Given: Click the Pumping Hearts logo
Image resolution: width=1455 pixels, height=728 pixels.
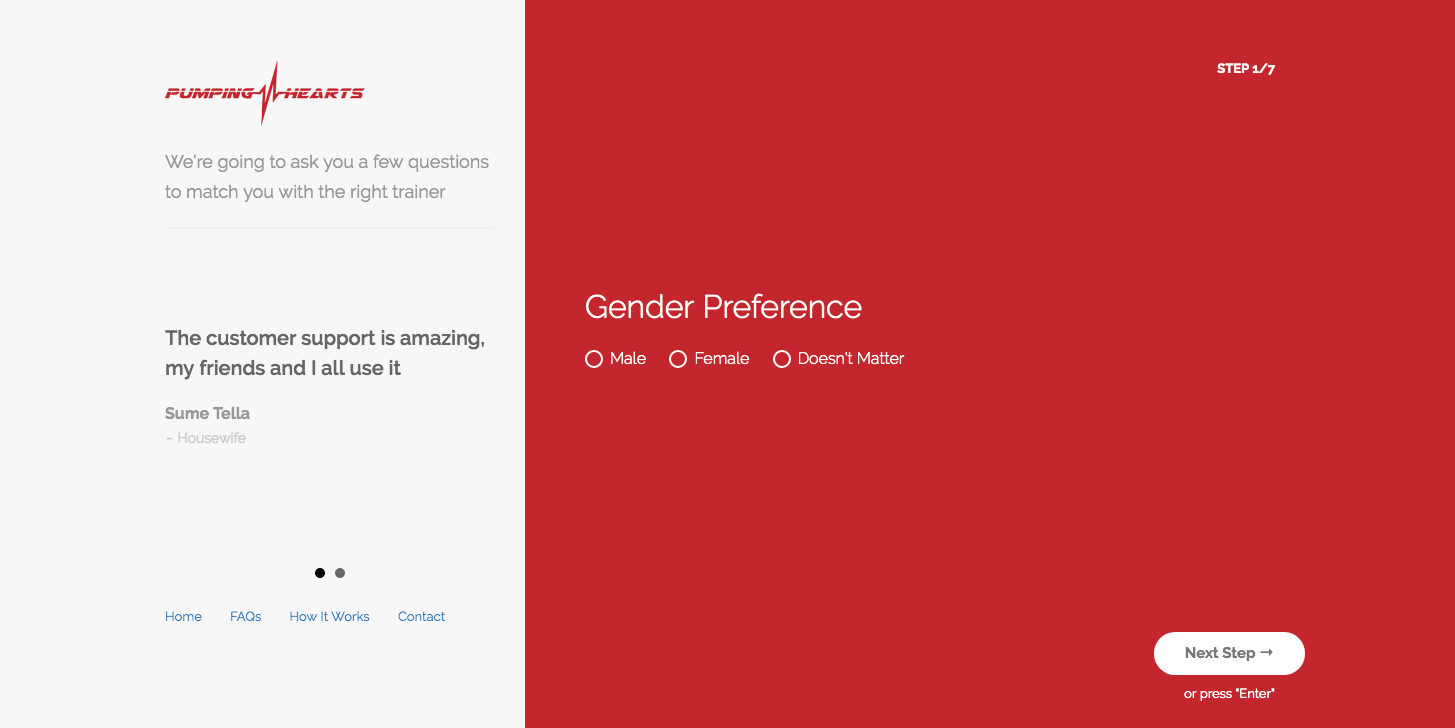Looking at the screenshot, I should 264,93.
